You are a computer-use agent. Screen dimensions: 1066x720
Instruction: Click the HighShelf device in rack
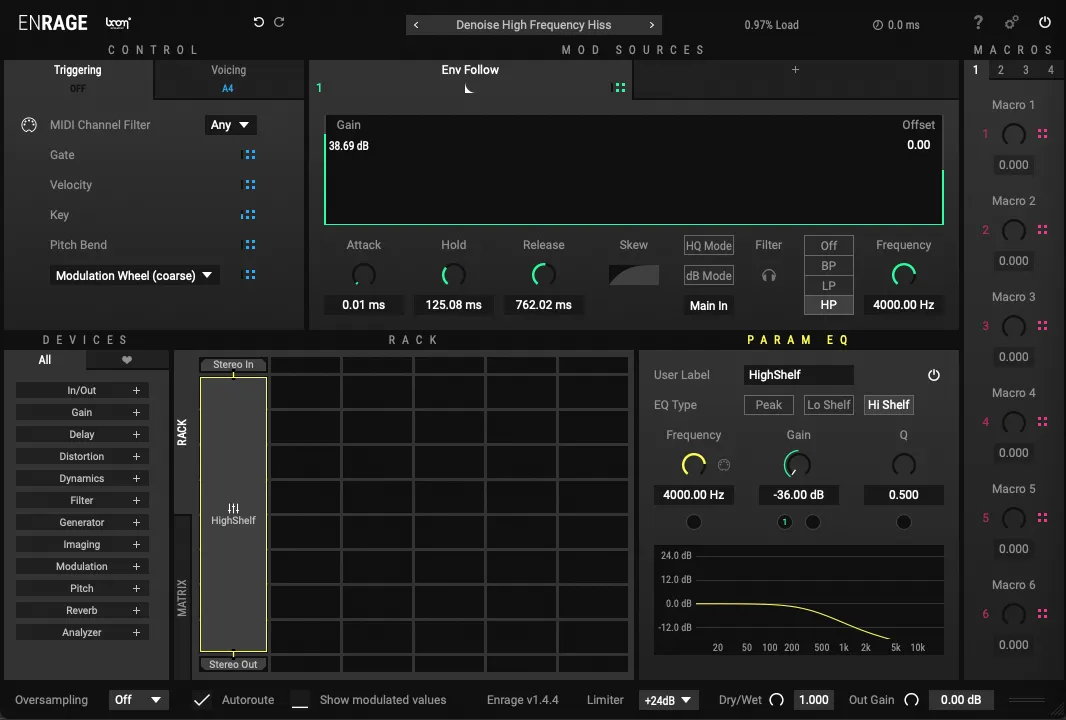(233, 514)
